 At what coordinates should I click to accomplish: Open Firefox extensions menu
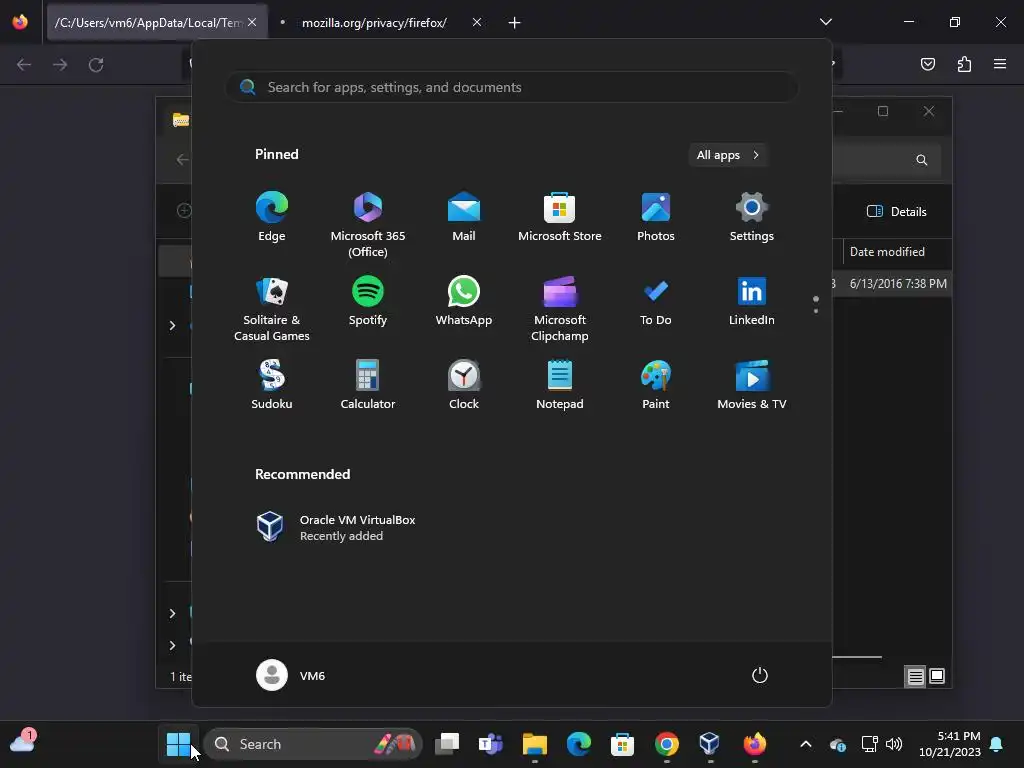[964, 64]
